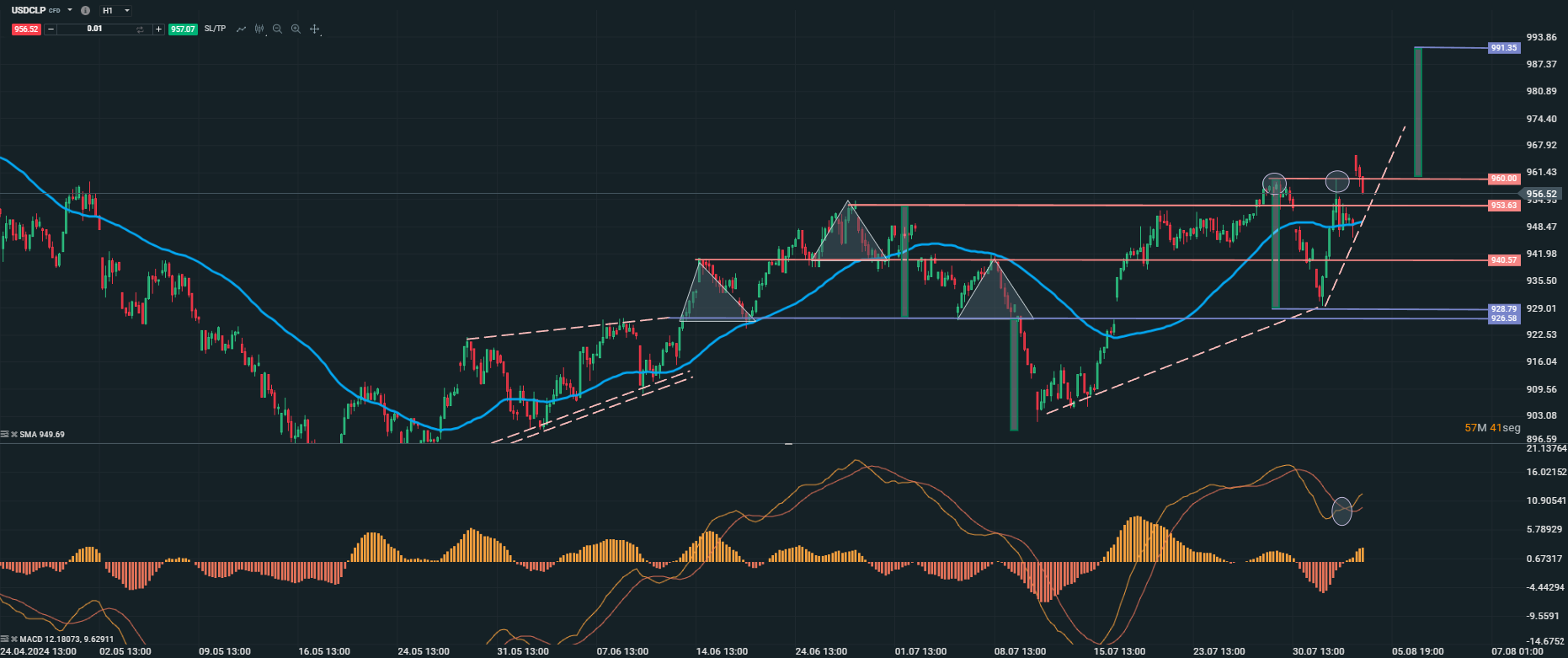Show instrument info for USDCLP
This screenshot has width=1568, height=658.
(85, 11)
